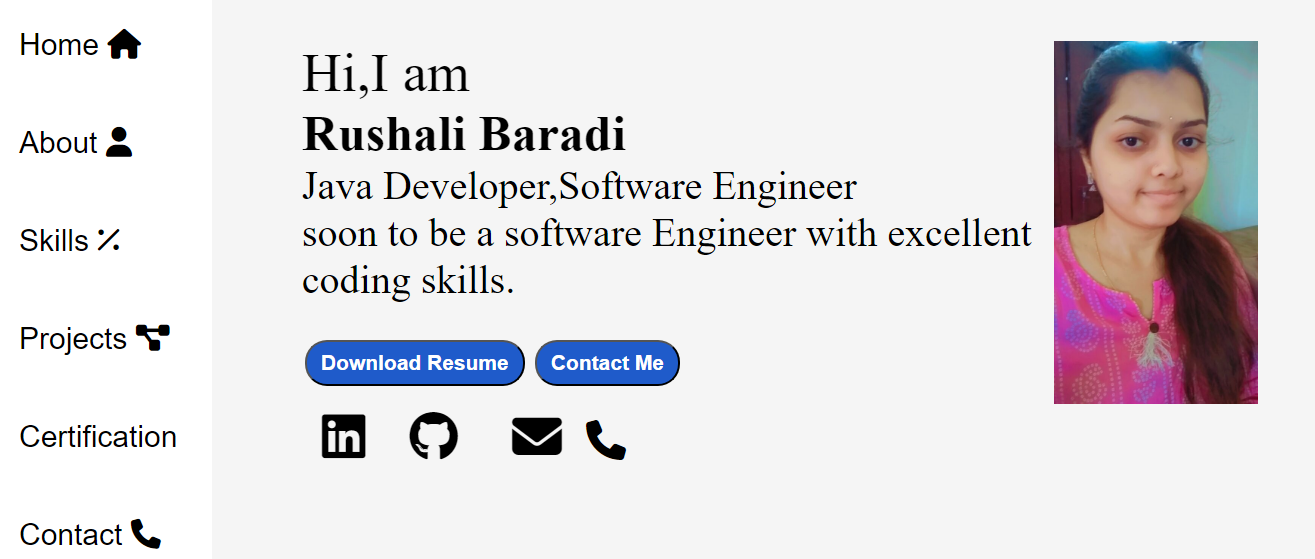Click the phone icon beside Contact
The image size is (1315, 559).
point(146,534)
